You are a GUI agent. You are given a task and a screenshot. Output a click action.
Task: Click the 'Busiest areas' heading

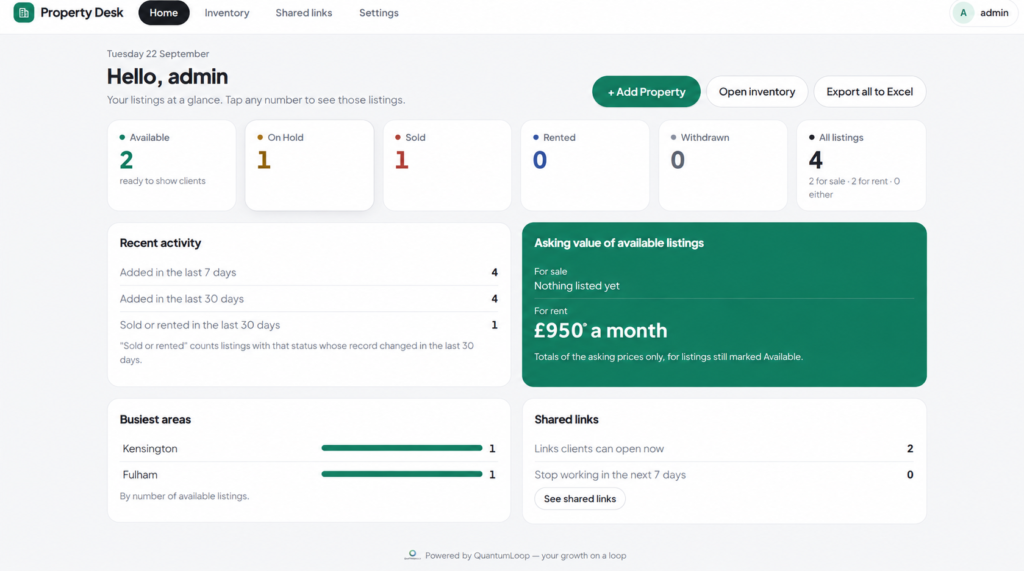[155, 419]
